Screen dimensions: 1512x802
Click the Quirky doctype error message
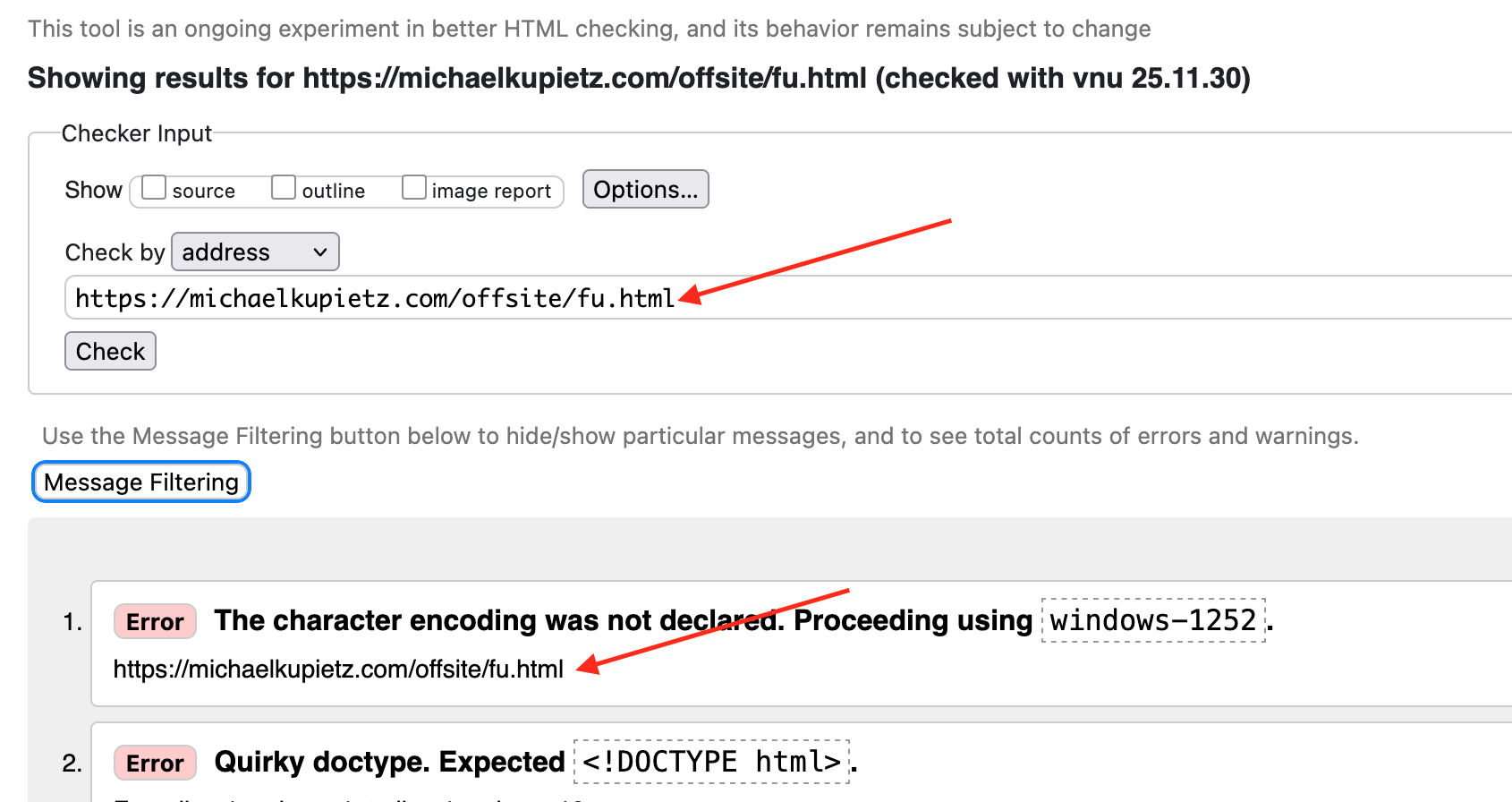tap(389, 762)
